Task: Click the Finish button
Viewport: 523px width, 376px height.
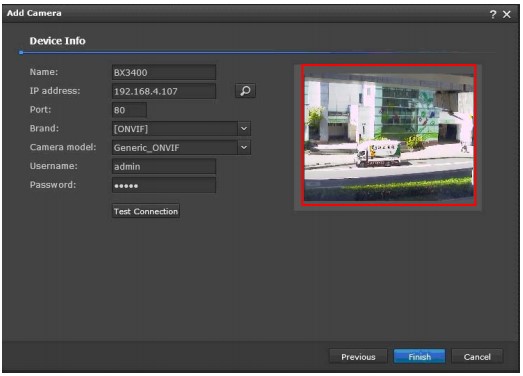Action: (419, 357)
